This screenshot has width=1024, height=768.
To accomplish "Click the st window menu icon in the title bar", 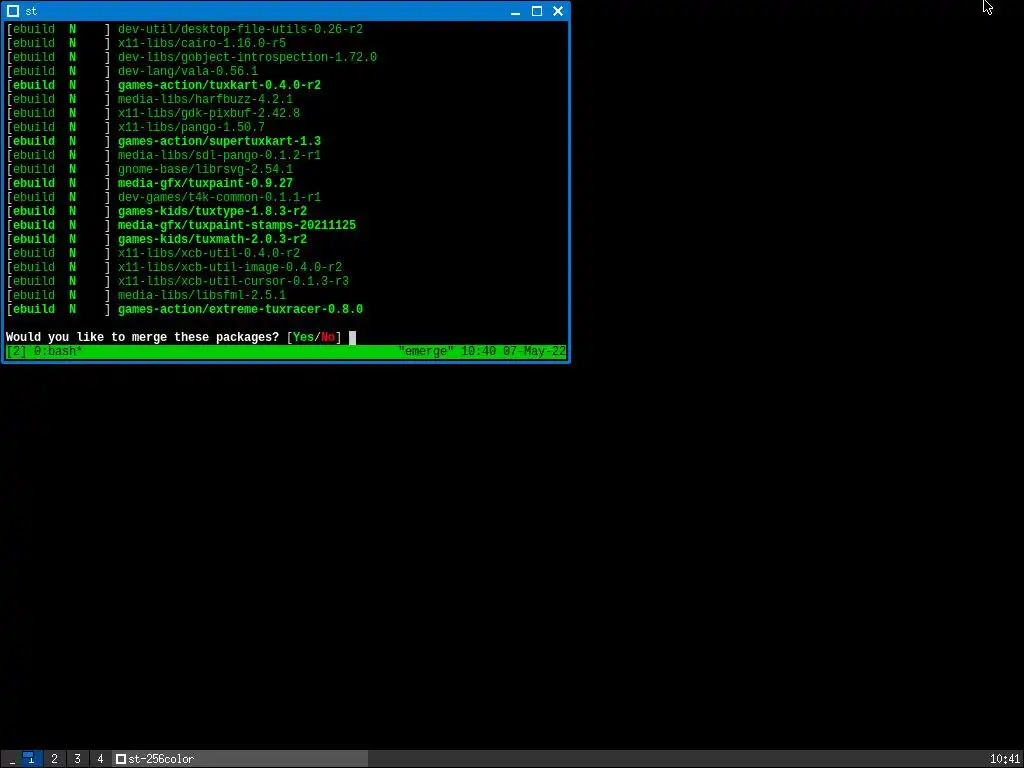I will (x=12, y=11).
